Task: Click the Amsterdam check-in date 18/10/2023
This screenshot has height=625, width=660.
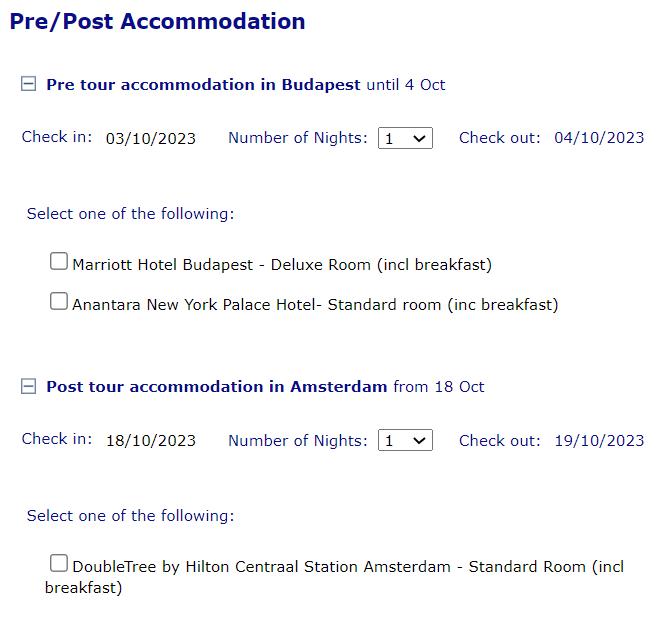Action: (151, 441)
